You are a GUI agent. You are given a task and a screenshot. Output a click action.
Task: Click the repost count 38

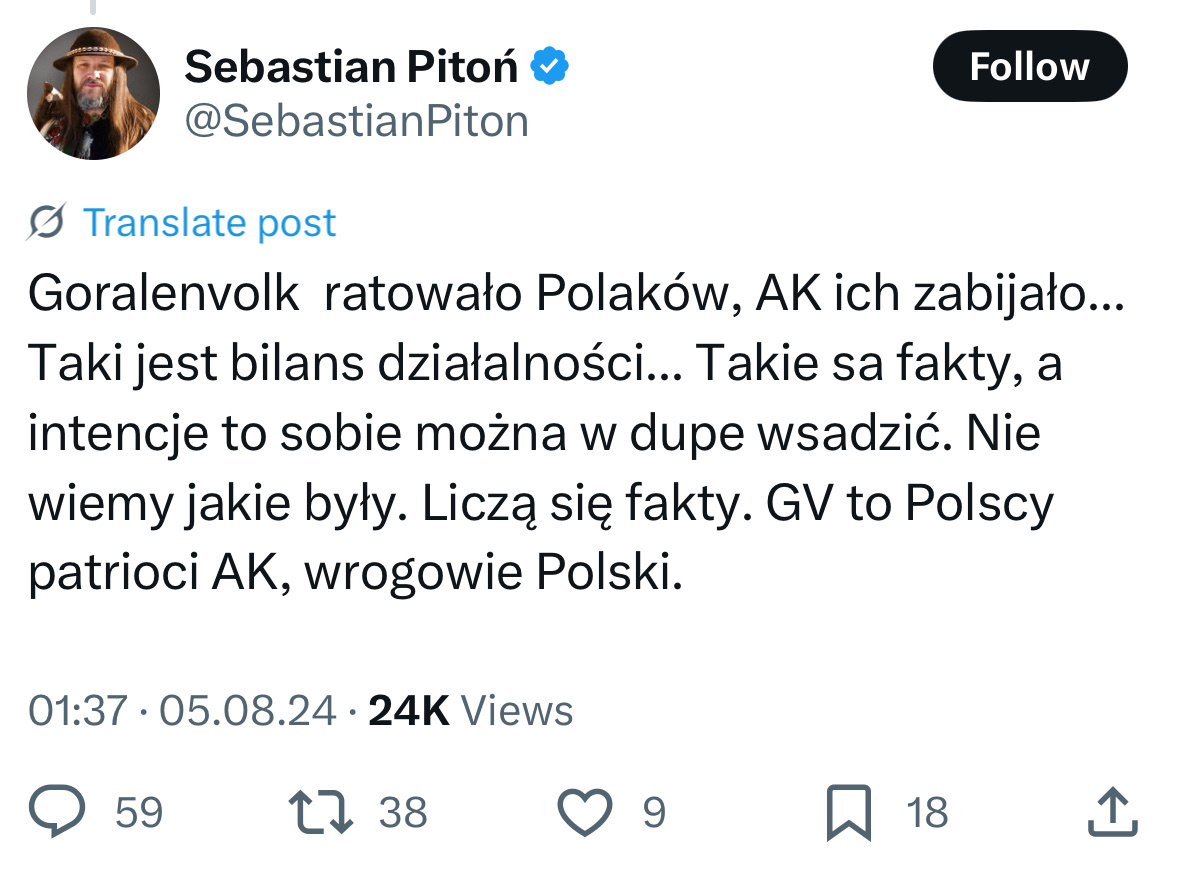tap(403, 812)
